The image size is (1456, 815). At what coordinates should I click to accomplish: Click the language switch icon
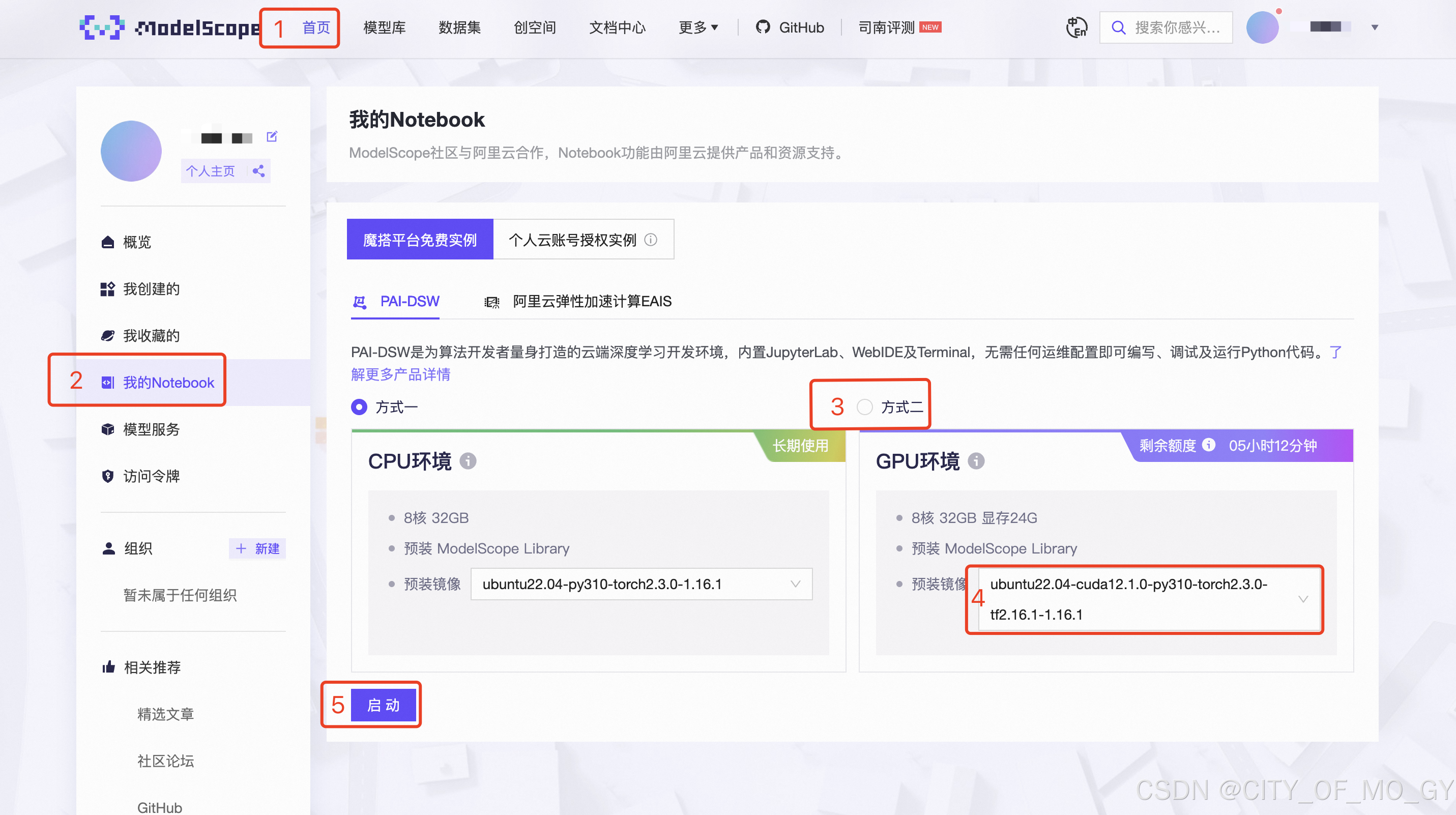click(1076, 27)
